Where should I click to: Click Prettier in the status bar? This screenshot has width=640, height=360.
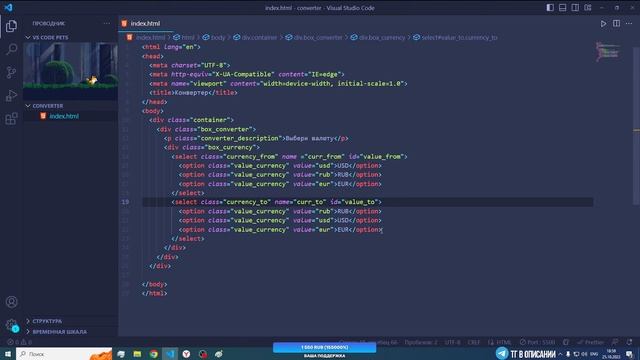click(590, 342)
